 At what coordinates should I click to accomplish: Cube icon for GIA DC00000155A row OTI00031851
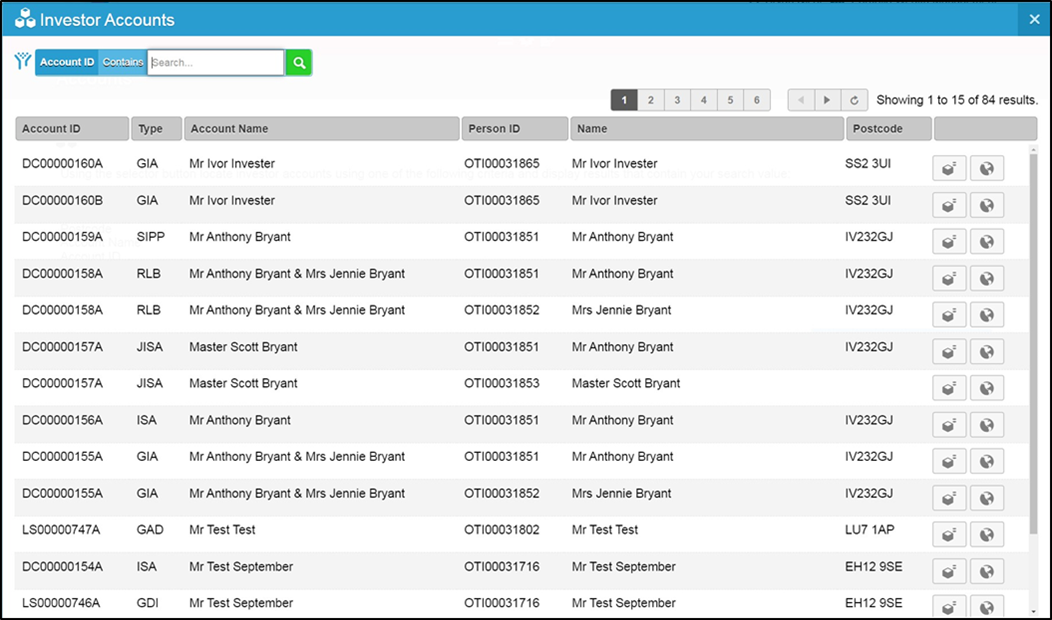click(949, 462)
